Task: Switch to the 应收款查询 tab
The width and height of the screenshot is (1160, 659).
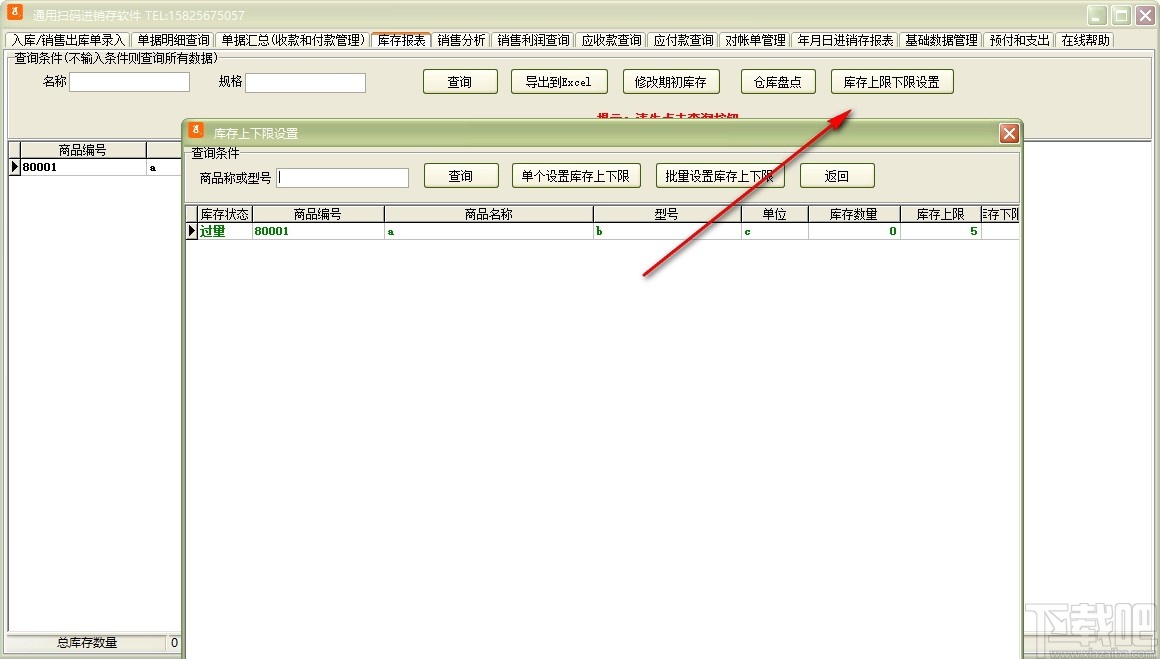Action: tap(611, 41)
